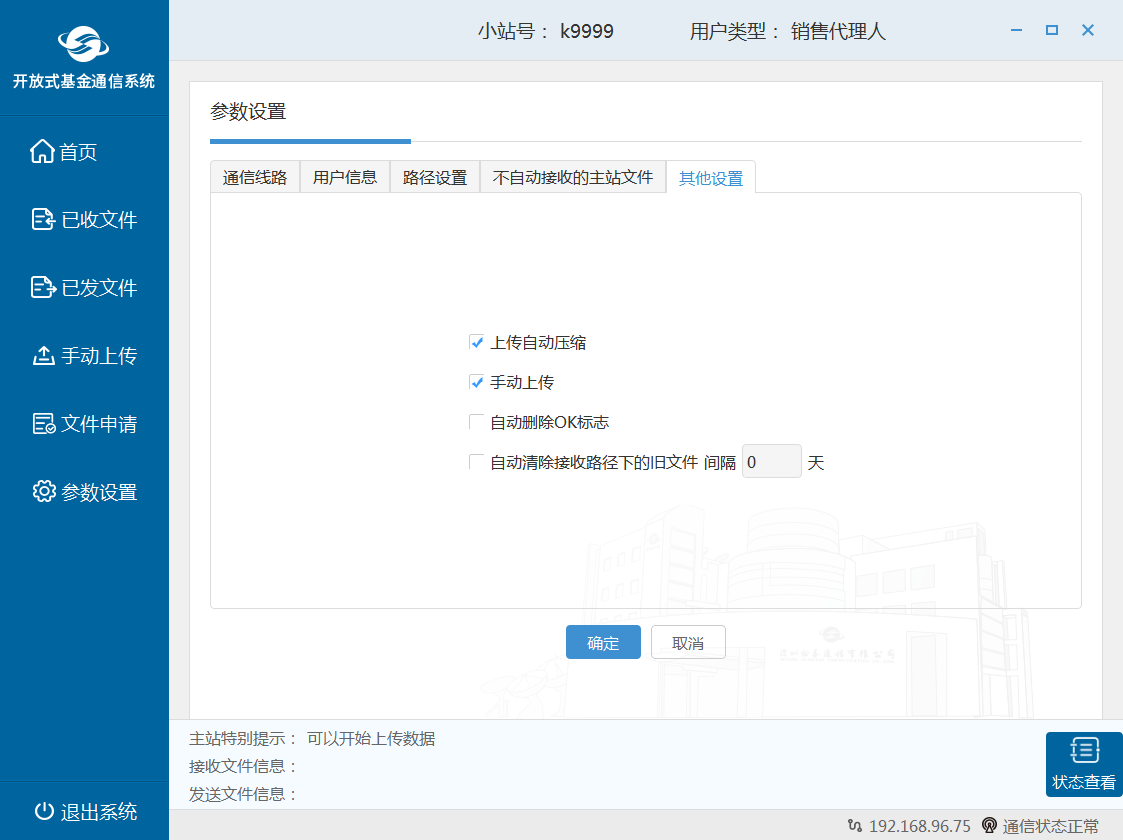Click the 销售代理人 user type text
Viewport: 1123px width, 840px height.
pos(838,31)
